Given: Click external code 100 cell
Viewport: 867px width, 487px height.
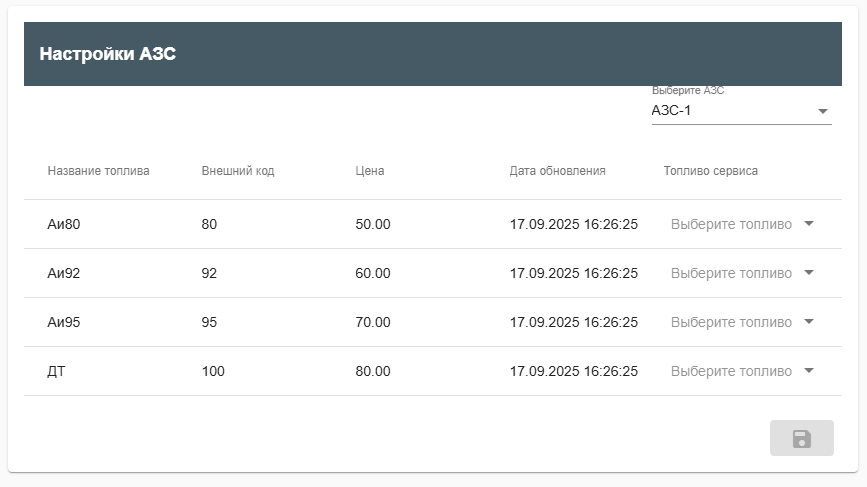Looking at the screenshot, I should coord(213,371).
